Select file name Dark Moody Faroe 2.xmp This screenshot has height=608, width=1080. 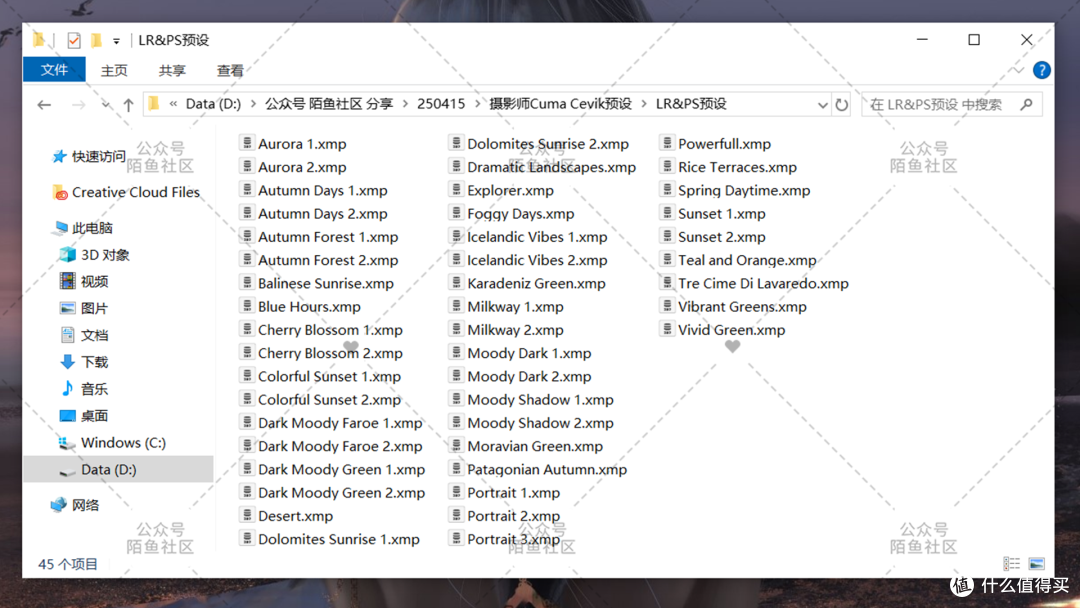[340, 446]
